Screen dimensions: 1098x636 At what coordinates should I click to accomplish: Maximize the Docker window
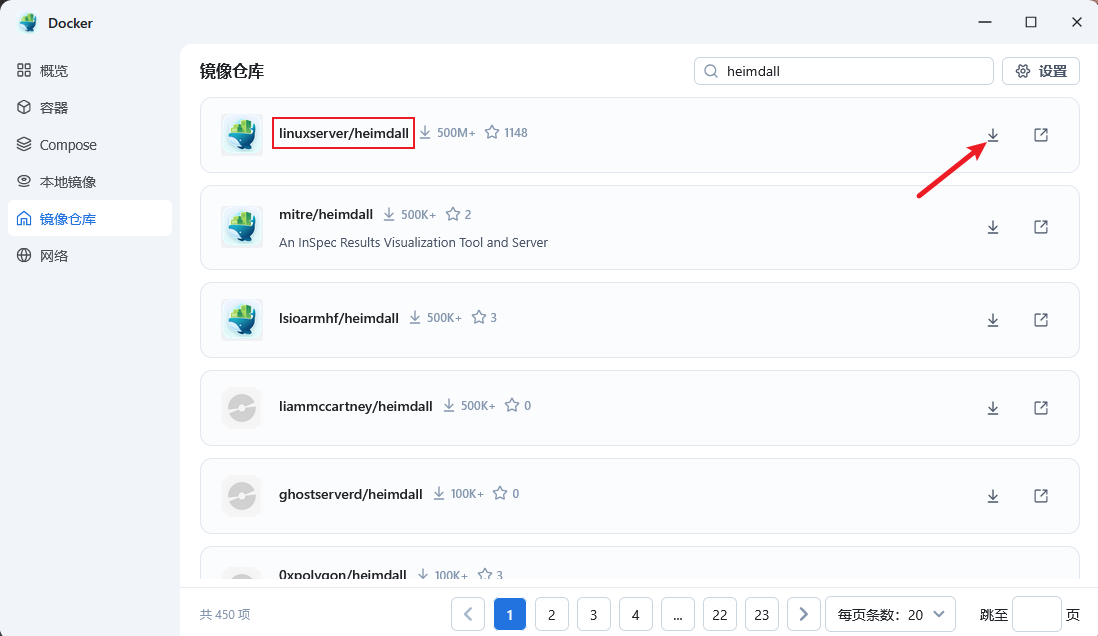click(x=1031, y=22)
